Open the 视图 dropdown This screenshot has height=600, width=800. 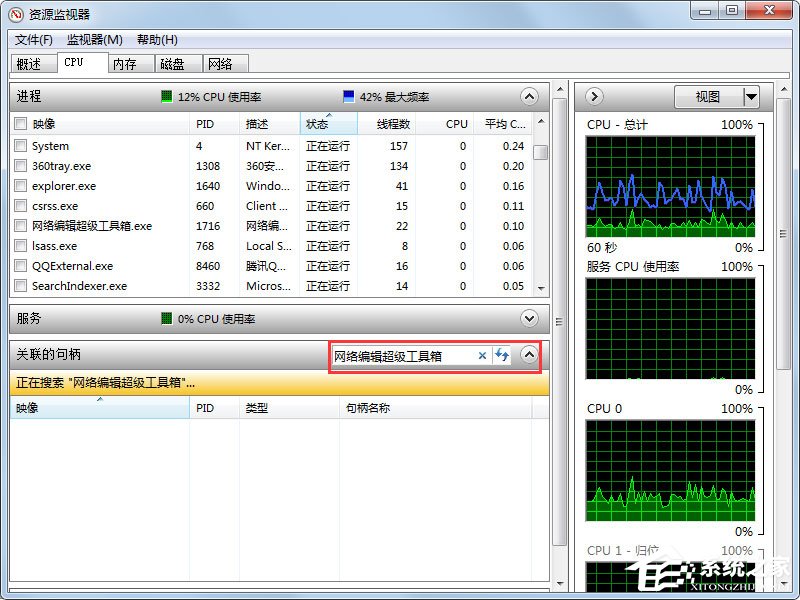coord(719,96)
